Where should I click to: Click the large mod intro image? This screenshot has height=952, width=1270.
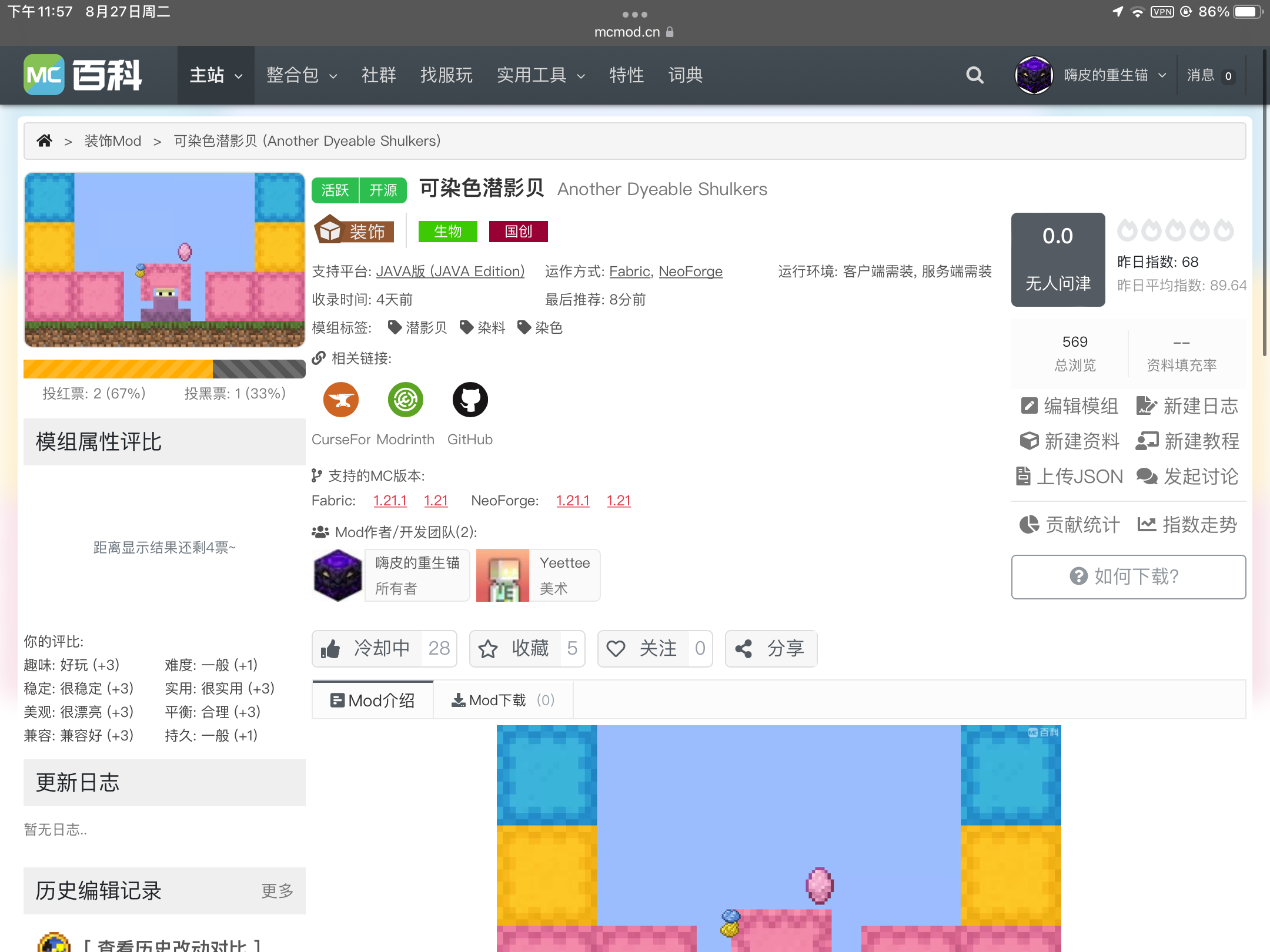[779, 839]
